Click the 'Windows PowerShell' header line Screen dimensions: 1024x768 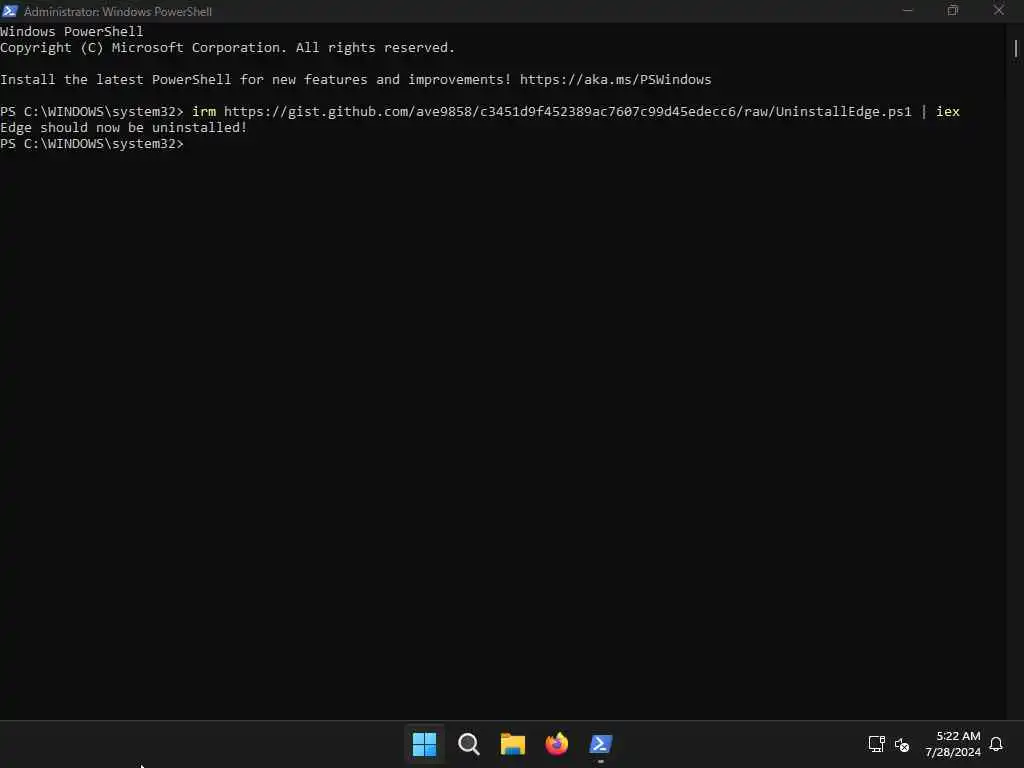pos(72,31)
